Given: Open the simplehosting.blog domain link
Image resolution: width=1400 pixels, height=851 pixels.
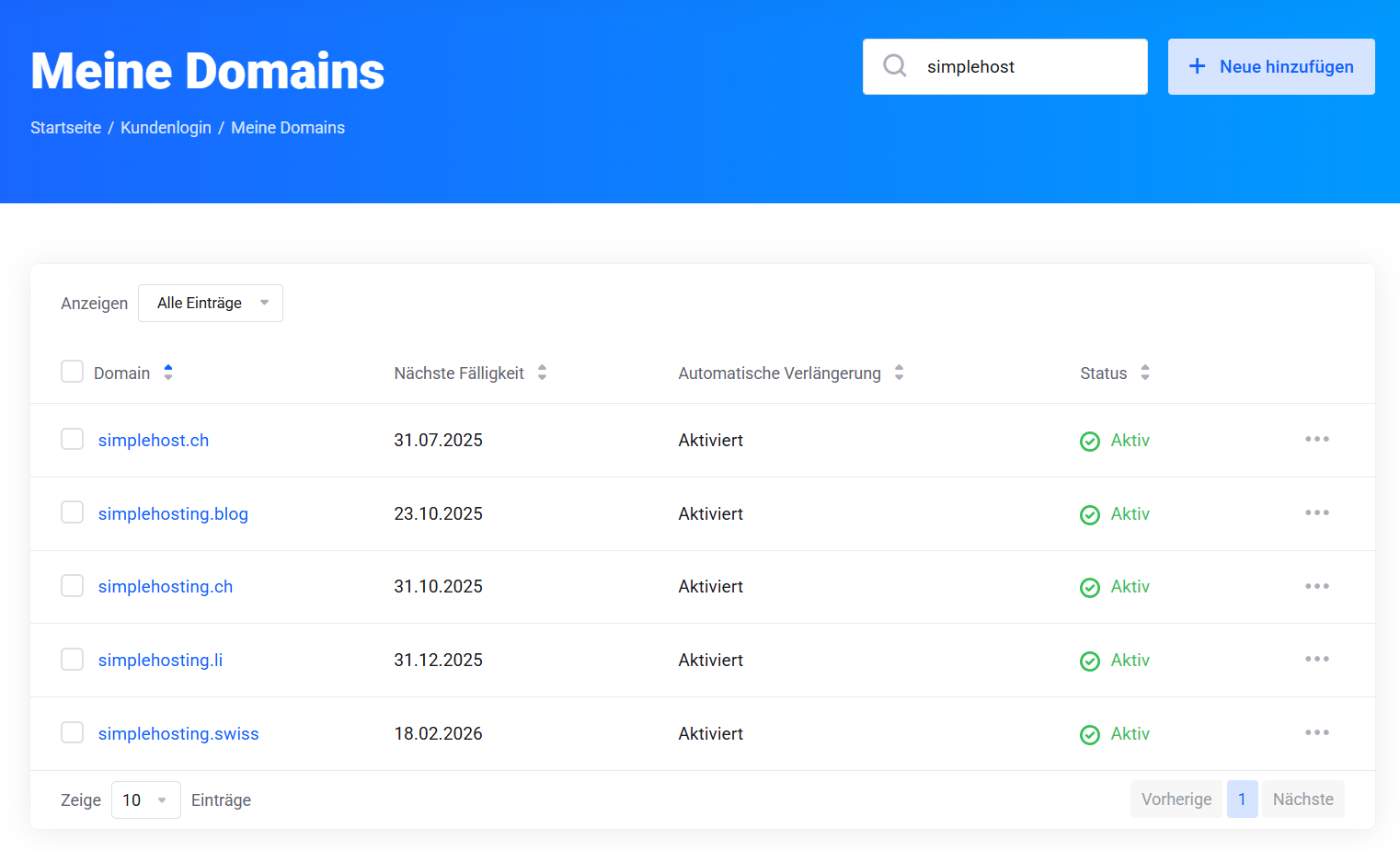Looking at the screenshot, I should 173,514.
